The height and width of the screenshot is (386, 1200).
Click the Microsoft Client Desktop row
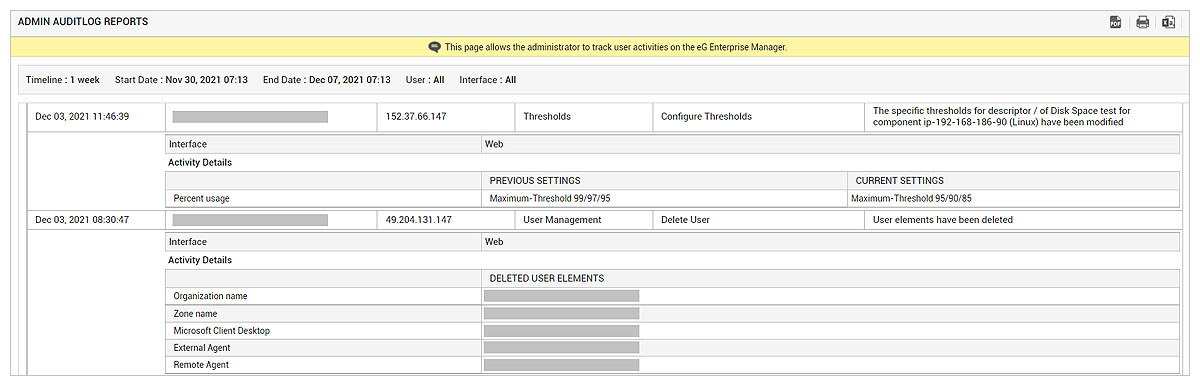[673, 330]
